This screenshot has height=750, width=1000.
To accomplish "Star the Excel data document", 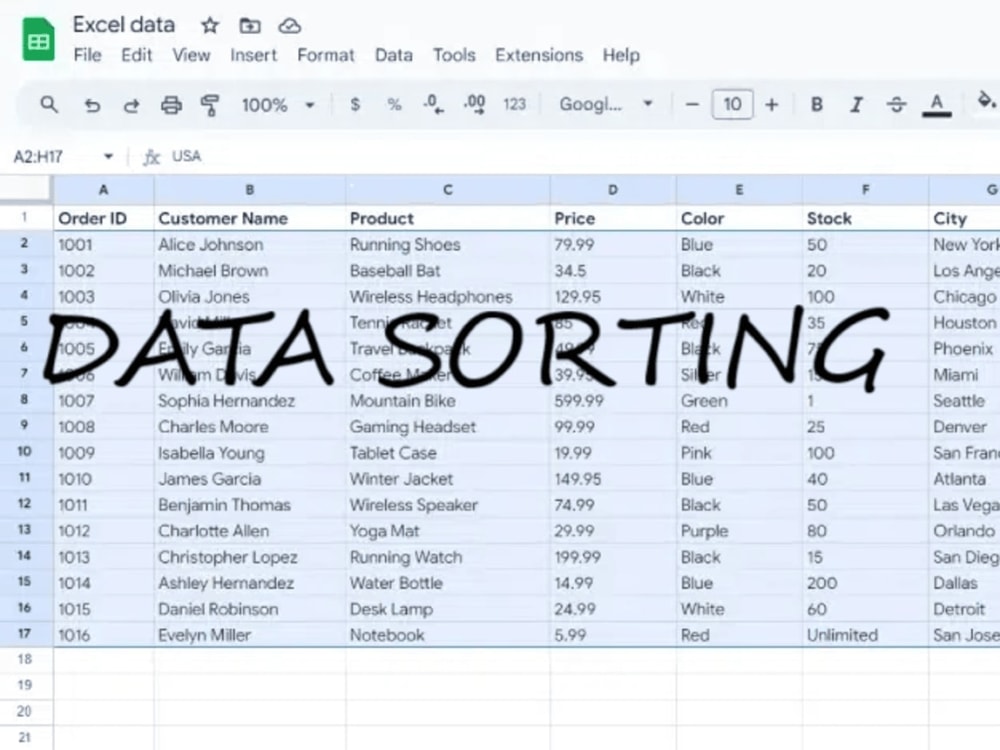I will coord(210,26).
